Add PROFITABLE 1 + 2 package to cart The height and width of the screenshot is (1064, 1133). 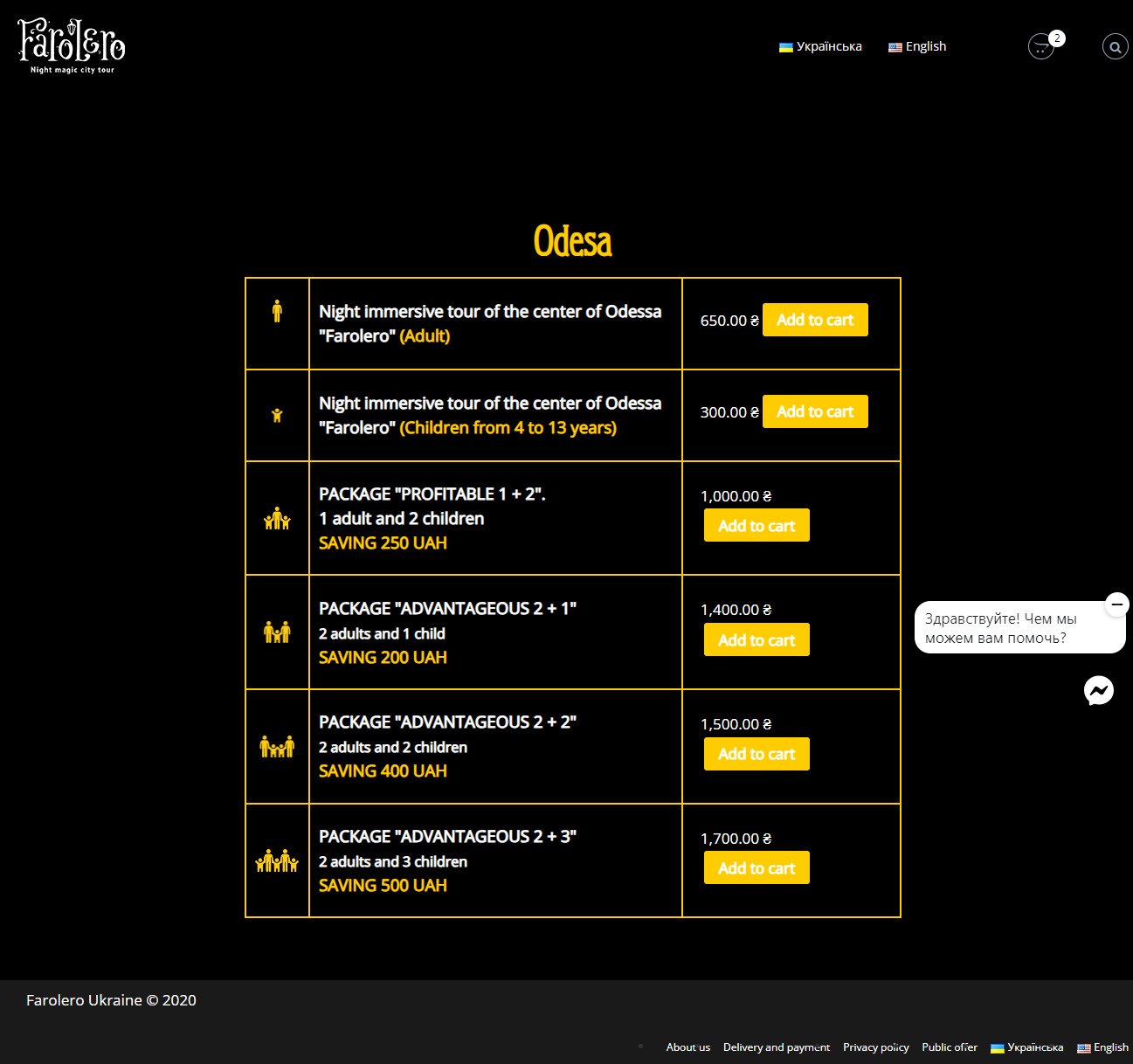click(x=756, y=526)
